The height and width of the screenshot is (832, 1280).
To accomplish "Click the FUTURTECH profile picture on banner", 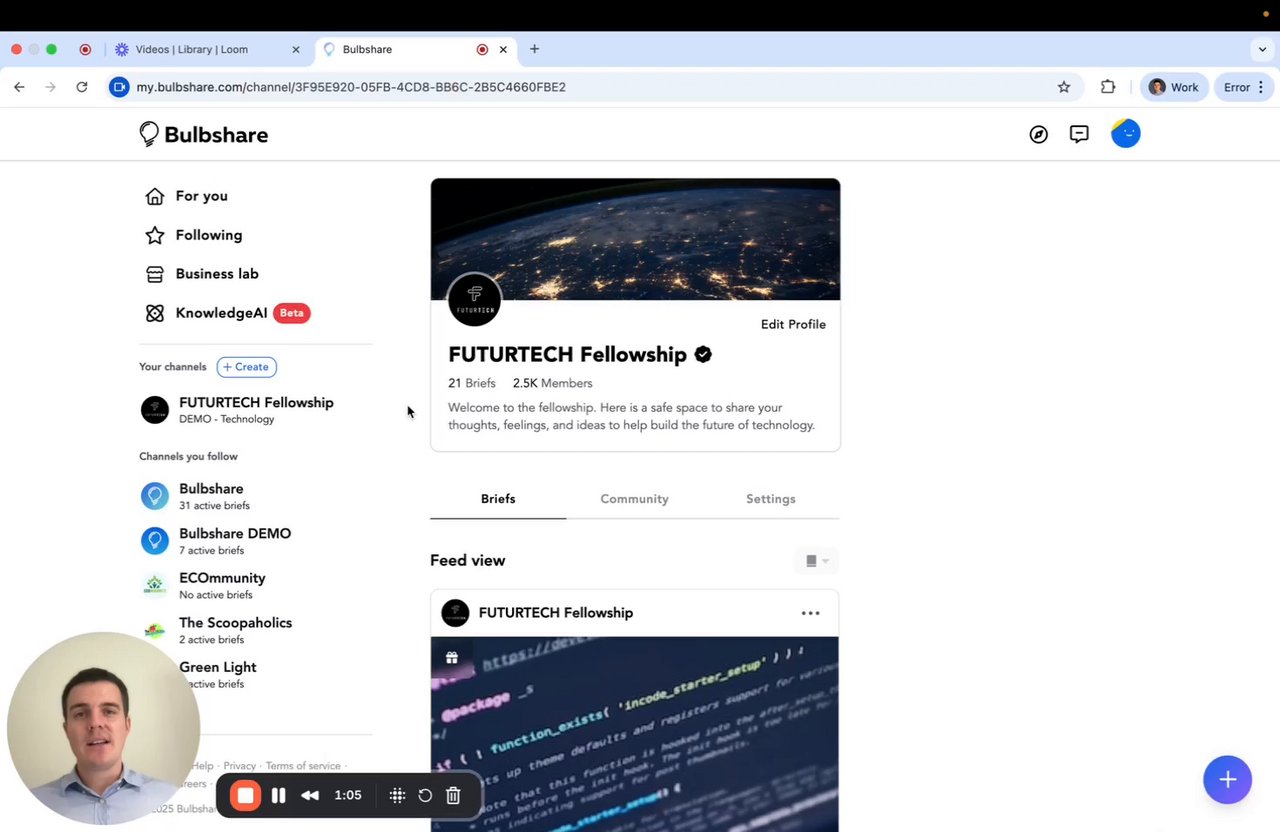I will [474, 299].
